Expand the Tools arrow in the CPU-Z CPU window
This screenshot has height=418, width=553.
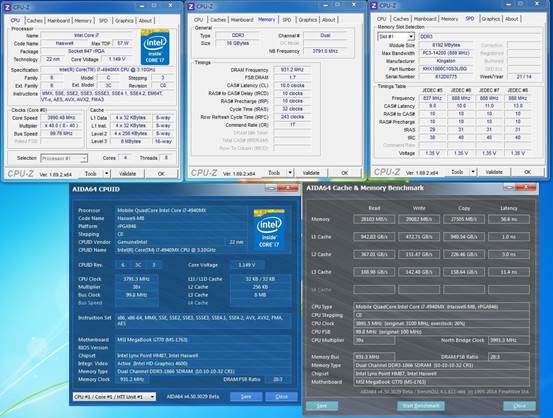(x=107, y=174)
